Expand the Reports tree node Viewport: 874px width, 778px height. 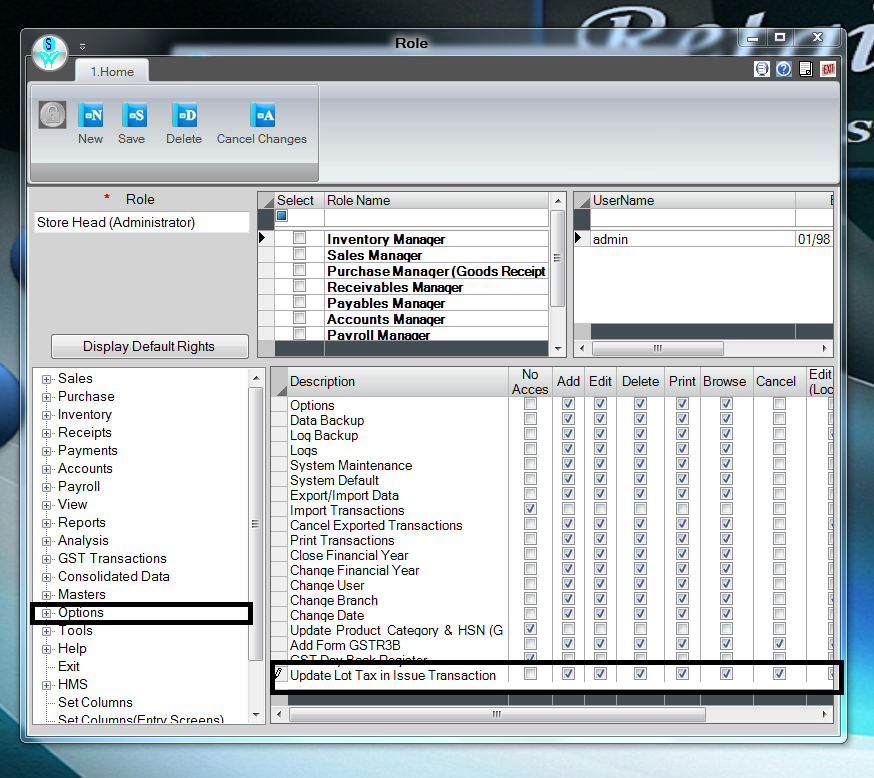coord(46,523)
